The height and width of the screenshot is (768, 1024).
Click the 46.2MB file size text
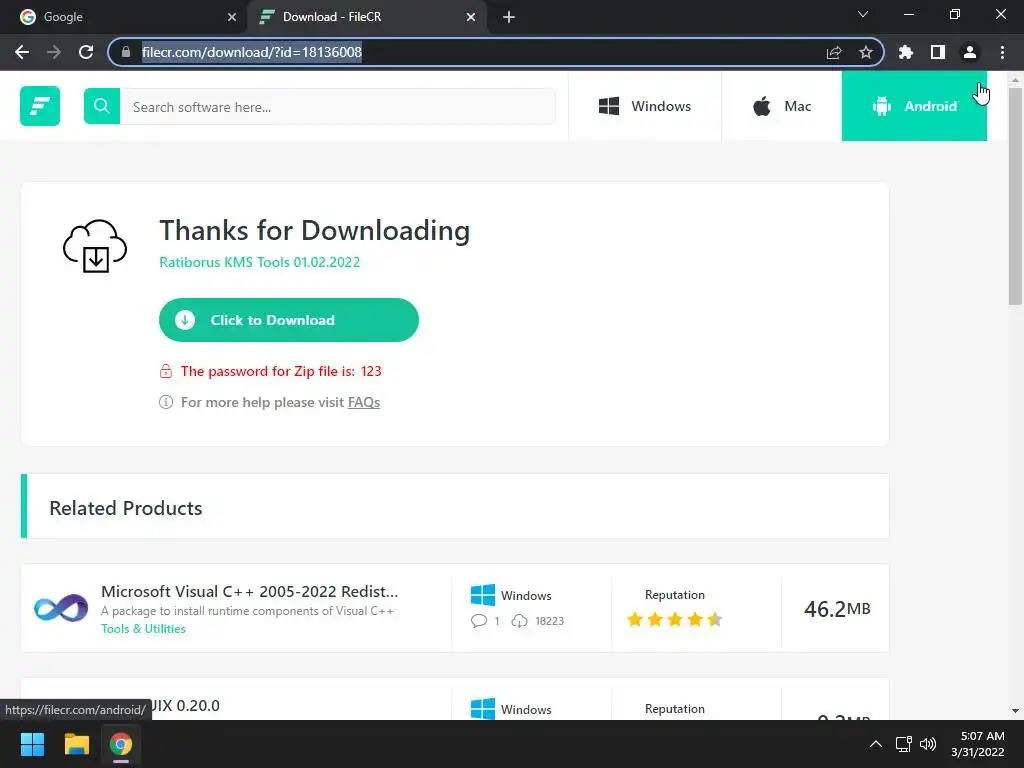(x=837, y=609)
